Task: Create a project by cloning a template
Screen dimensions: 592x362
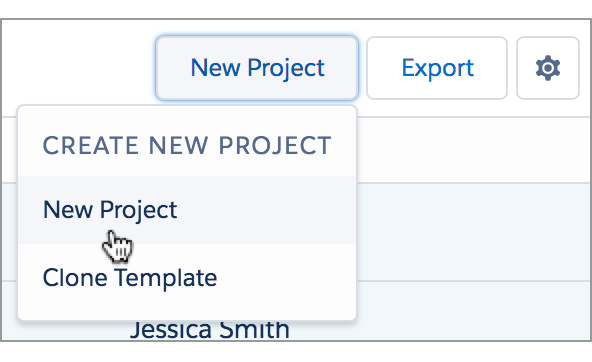Action: [x=187, y=278]
